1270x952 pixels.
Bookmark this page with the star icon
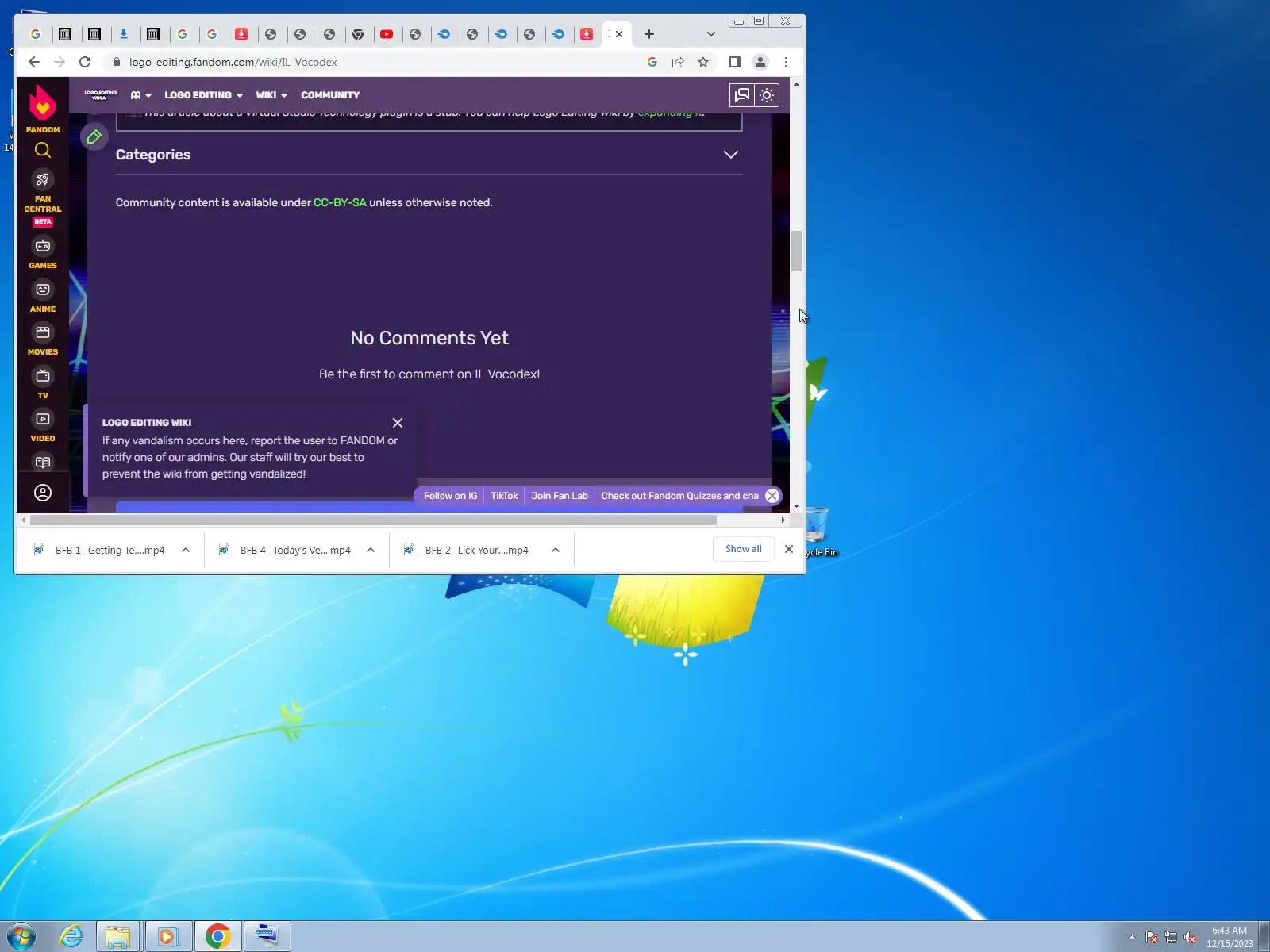coord(703,62)
